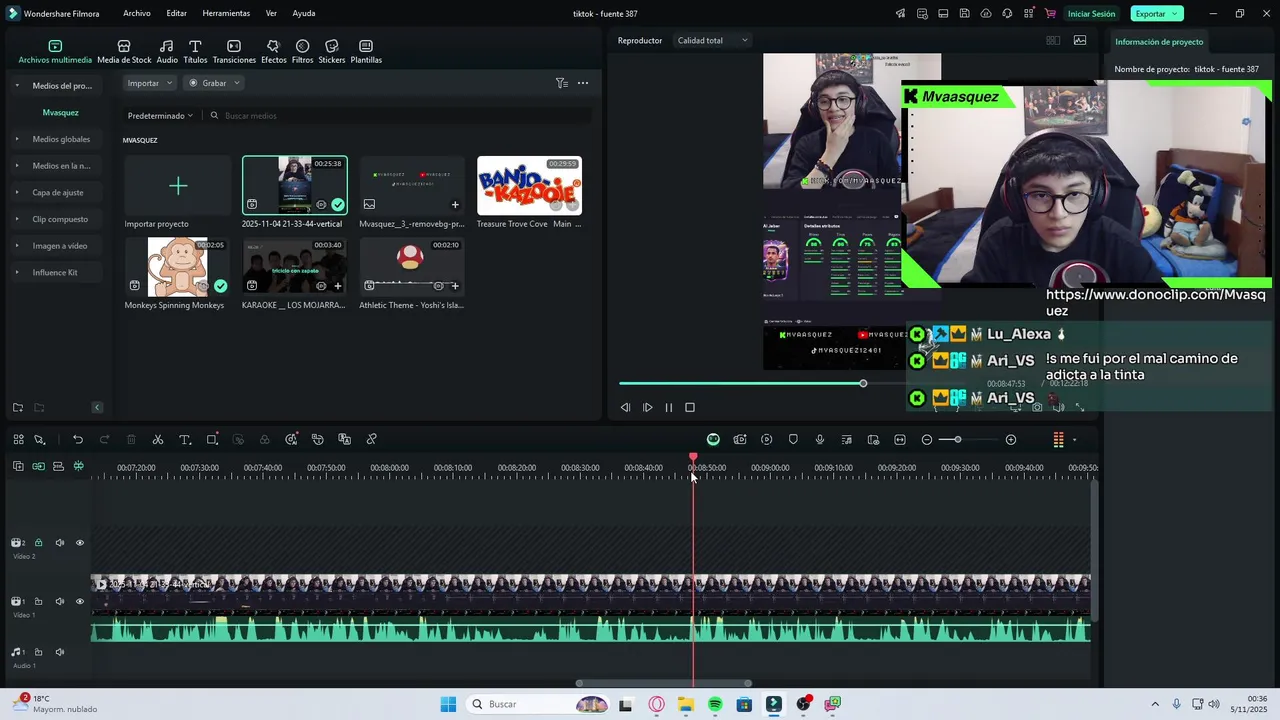The width and height of the screenshot is (1280, 720).
Task: Select the Monkeys Spinning Monkeys clip thumbnail
Action: [x=177, y=267]
